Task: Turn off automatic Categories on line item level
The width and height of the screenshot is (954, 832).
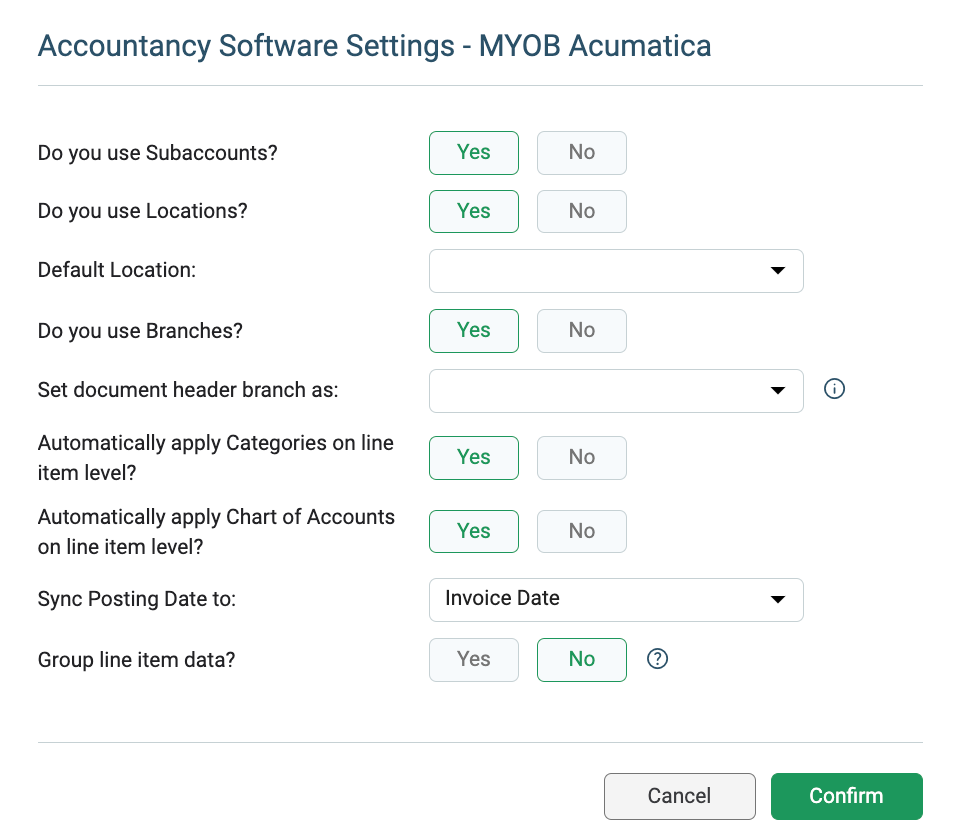Action: point(581,457)
